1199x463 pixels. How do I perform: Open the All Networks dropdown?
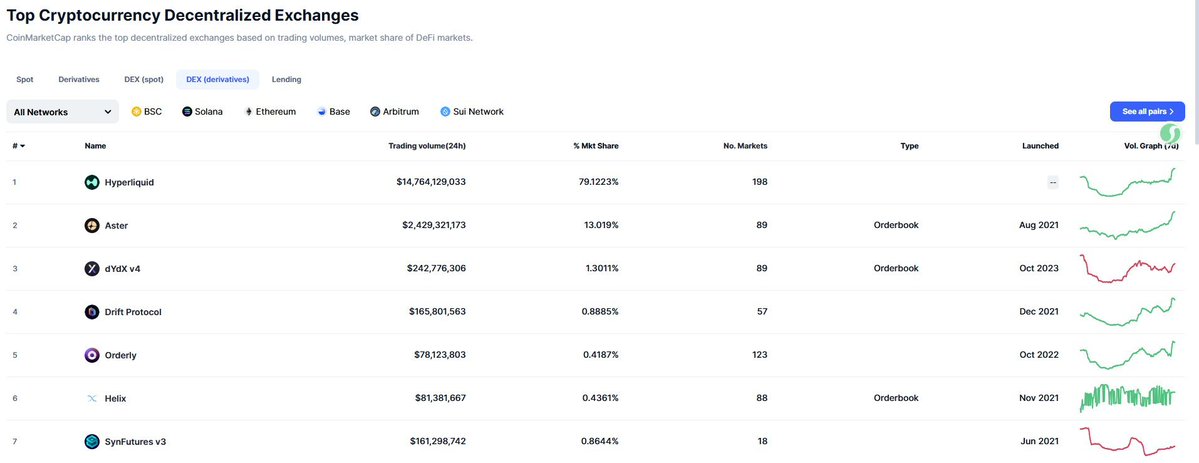pyautogui.click(x=63, y=112)
